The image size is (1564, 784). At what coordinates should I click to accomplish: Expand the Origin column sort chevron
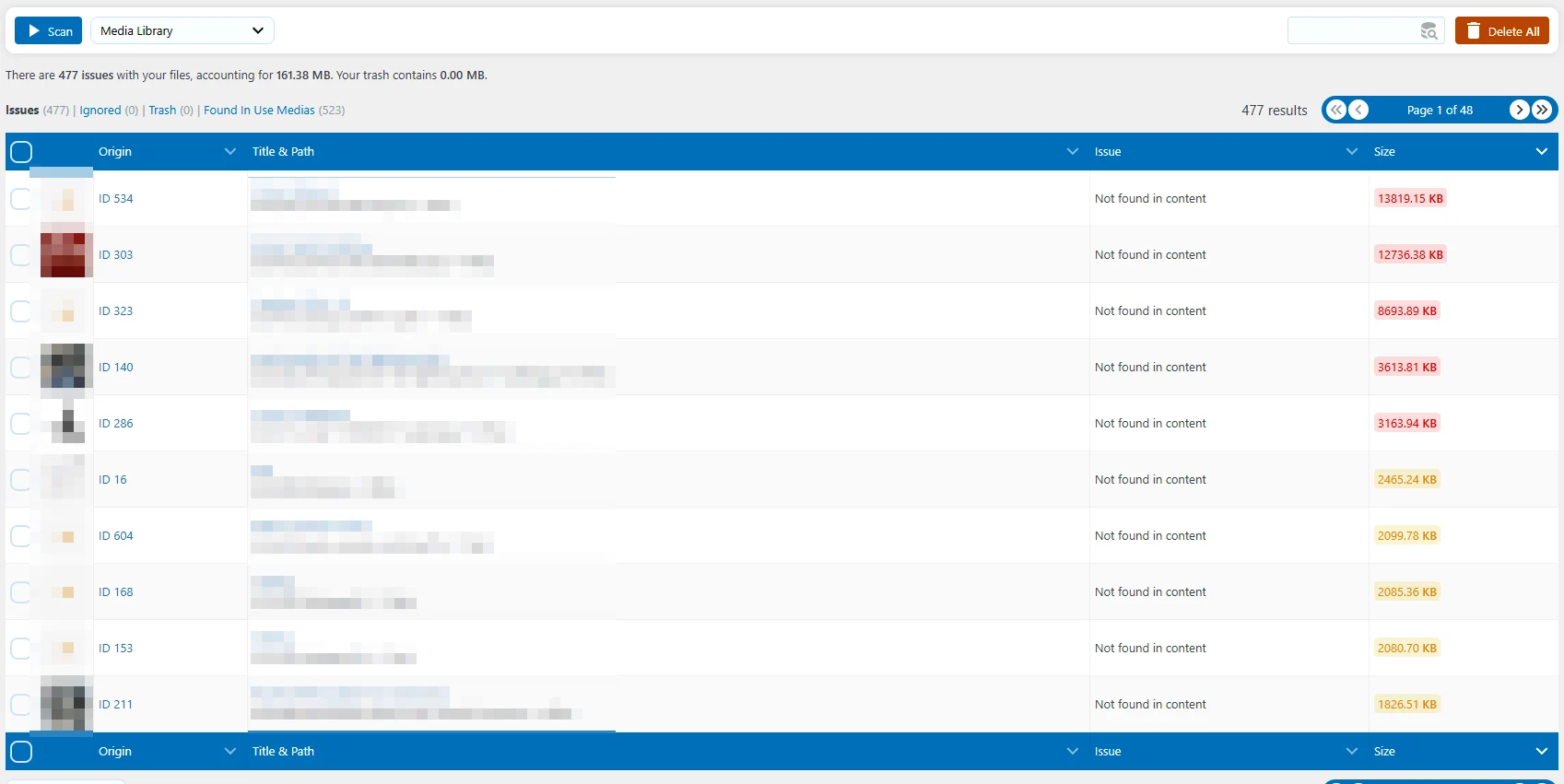(230, 151)
